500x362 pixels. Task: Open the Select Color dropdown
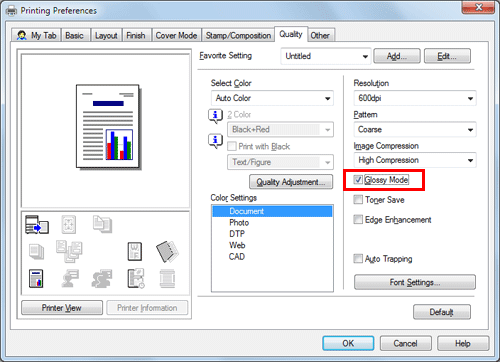coord(272,98)
